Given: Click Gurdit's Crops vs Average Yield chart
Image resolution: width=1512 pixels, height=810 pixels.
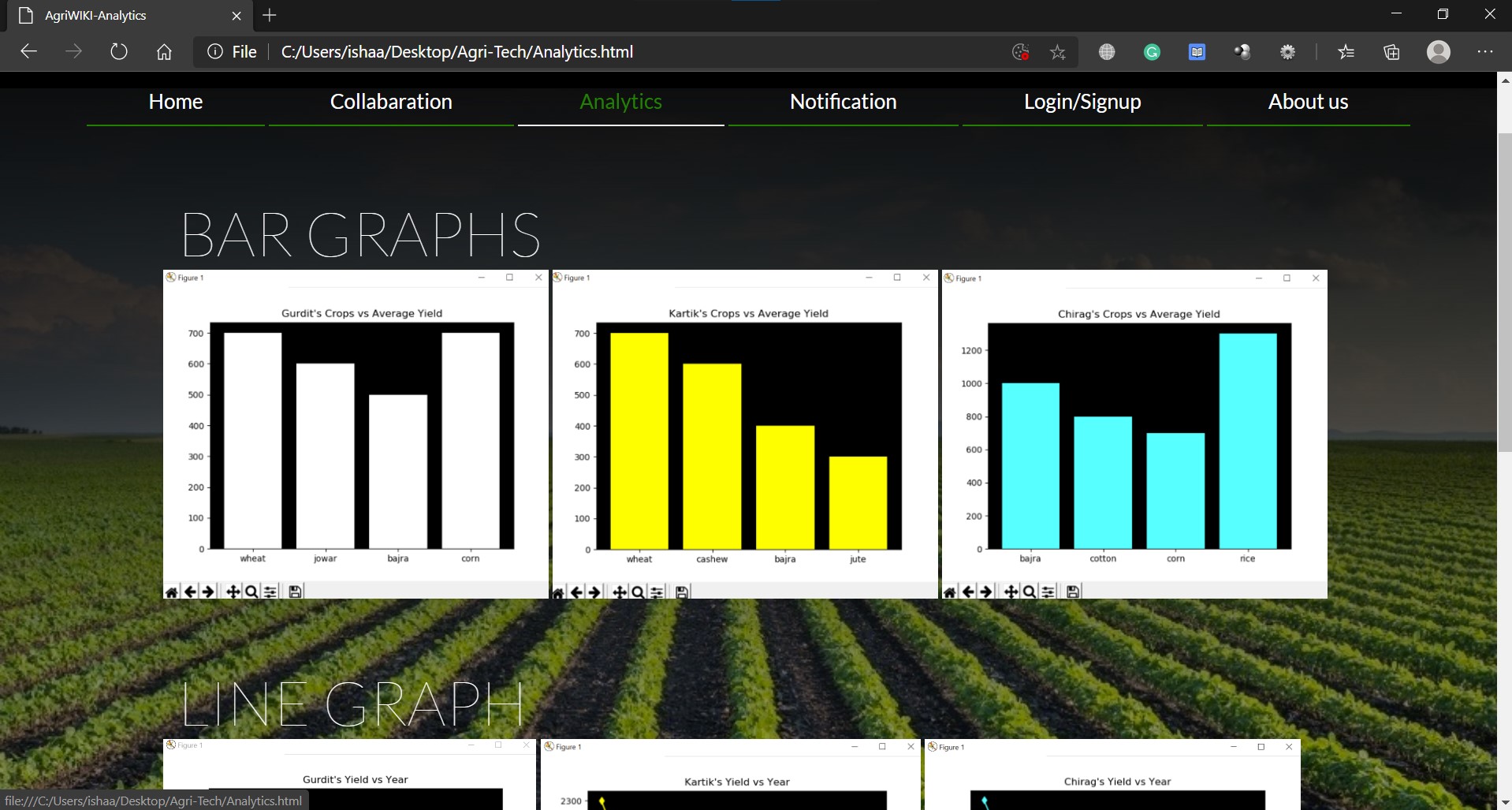Looking at the screenshot, I should coord(356,434).
